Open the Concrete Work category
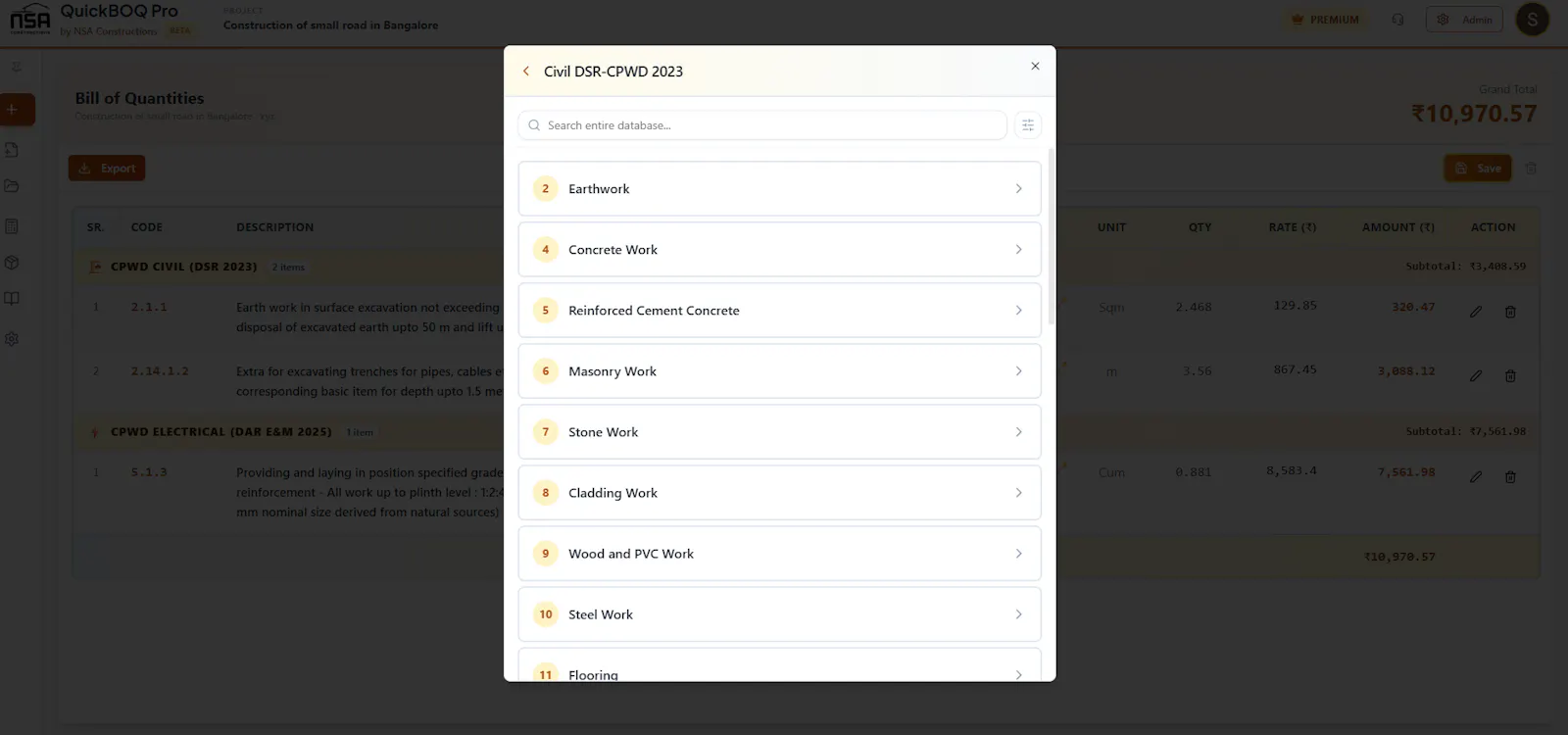The height and width of the screenshot is (735, 1568). (x=779, y=249)
